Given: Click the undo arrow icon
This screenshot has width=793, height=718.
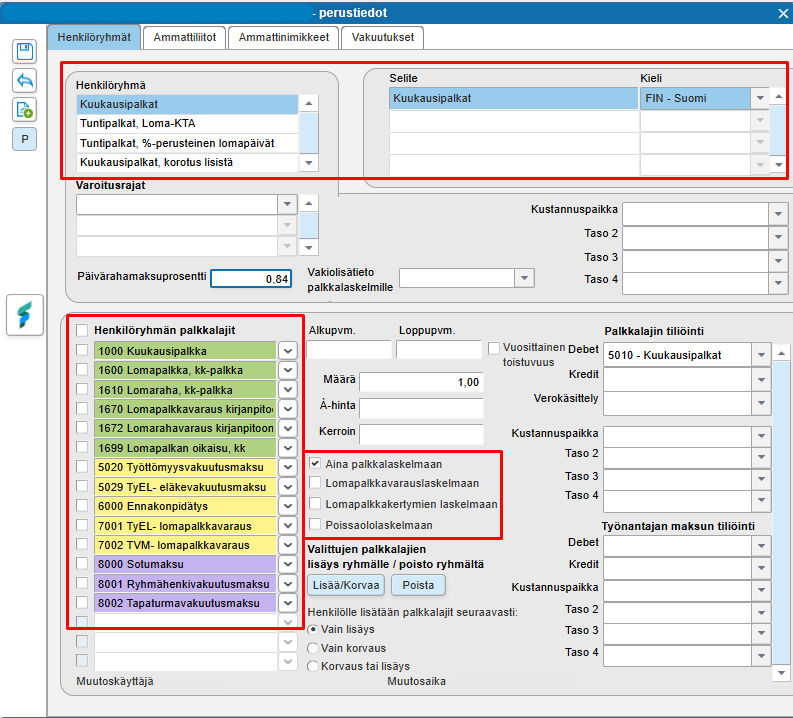Looking at the screenshot, I should pyautogui.click(x=24, y=80).
